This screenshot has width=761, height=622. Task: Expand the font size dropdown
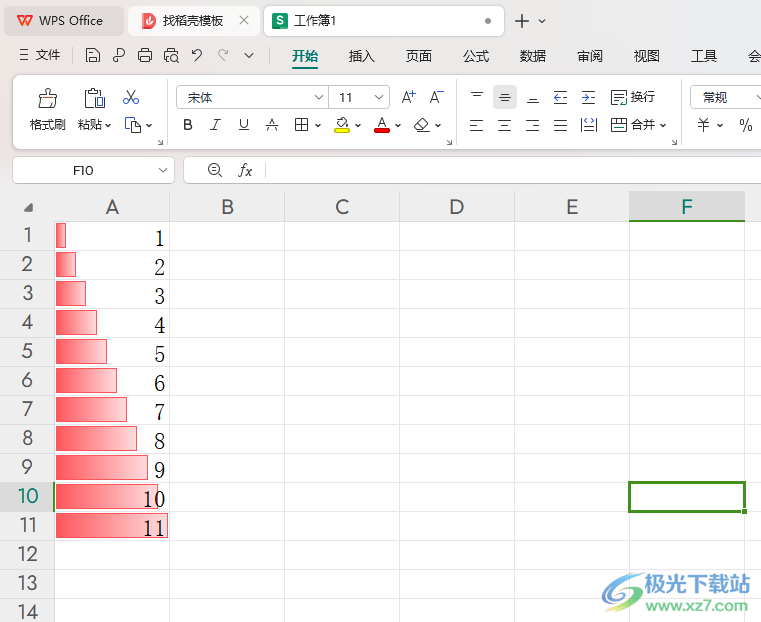[379, 97]
